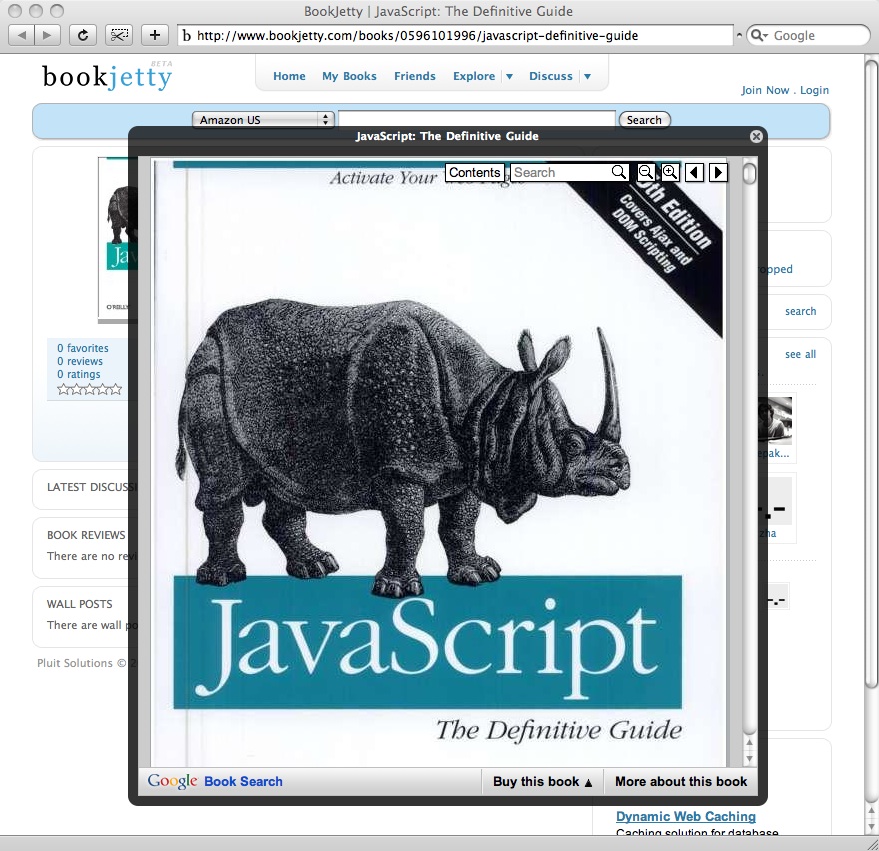Zoom in on the book preview
The width and height of the screenshot is (879, 851).
click(670, 172)
